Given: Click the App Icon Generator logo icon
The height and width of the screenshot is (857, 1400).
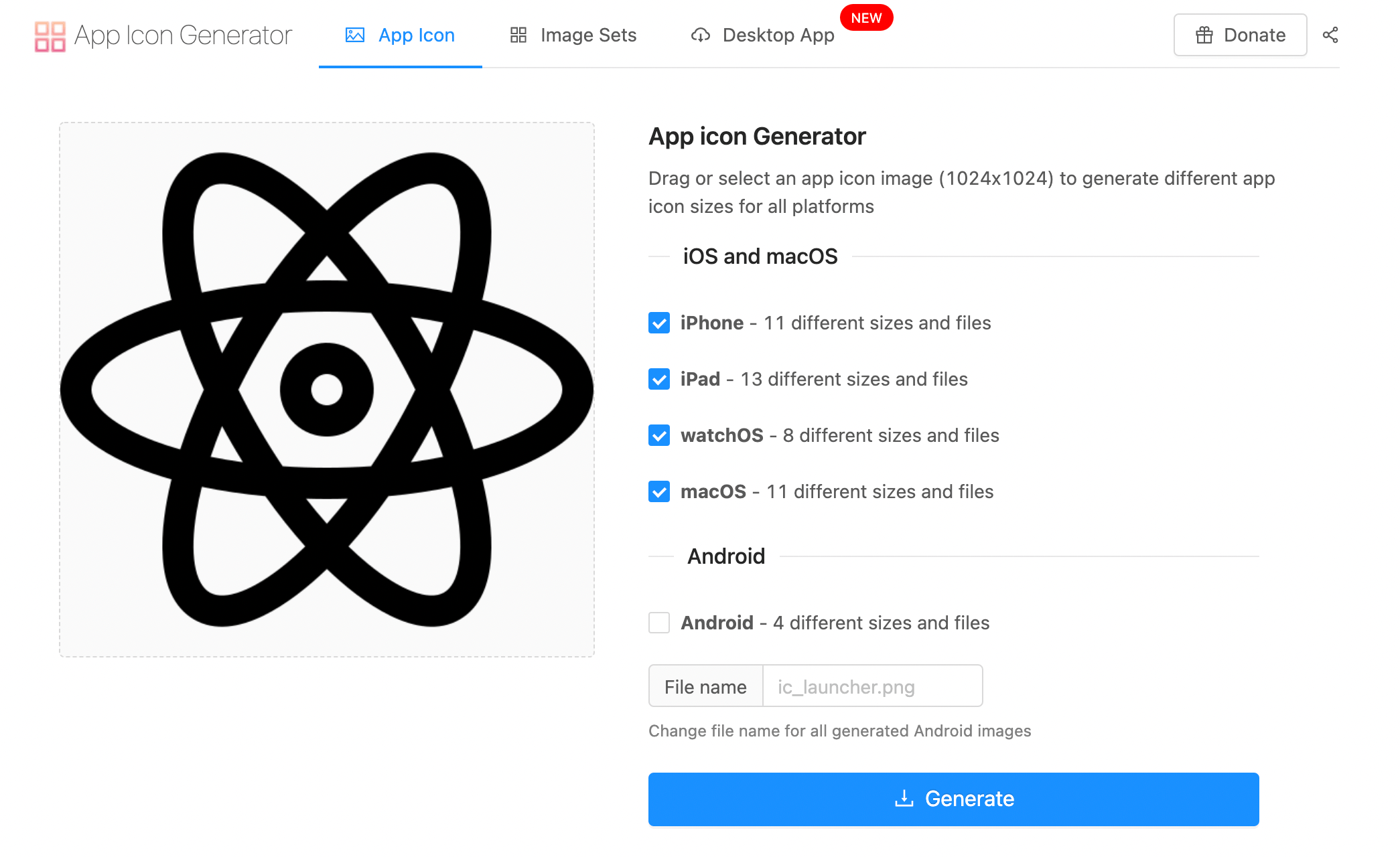Looking at the screenshot, I should click(50, 36).
